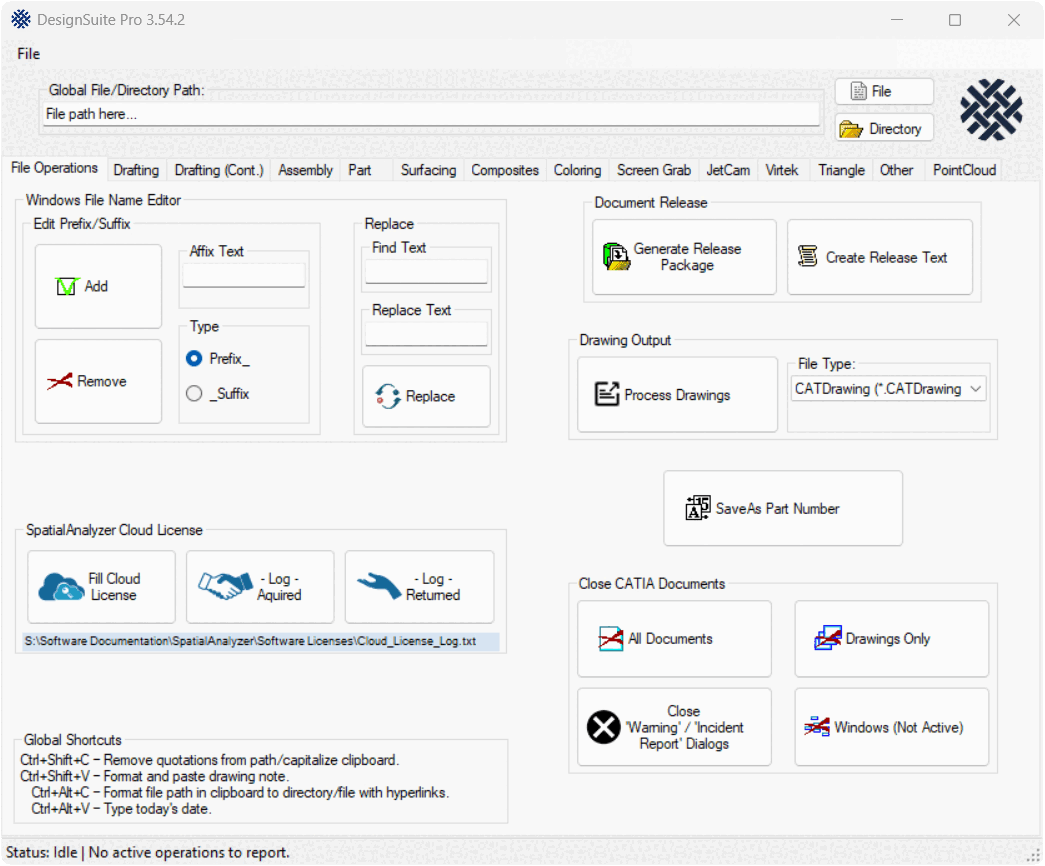Switch to the Drafting (Cont.) tab
Screen dimensions: 1045x866
tap(219, 170)
